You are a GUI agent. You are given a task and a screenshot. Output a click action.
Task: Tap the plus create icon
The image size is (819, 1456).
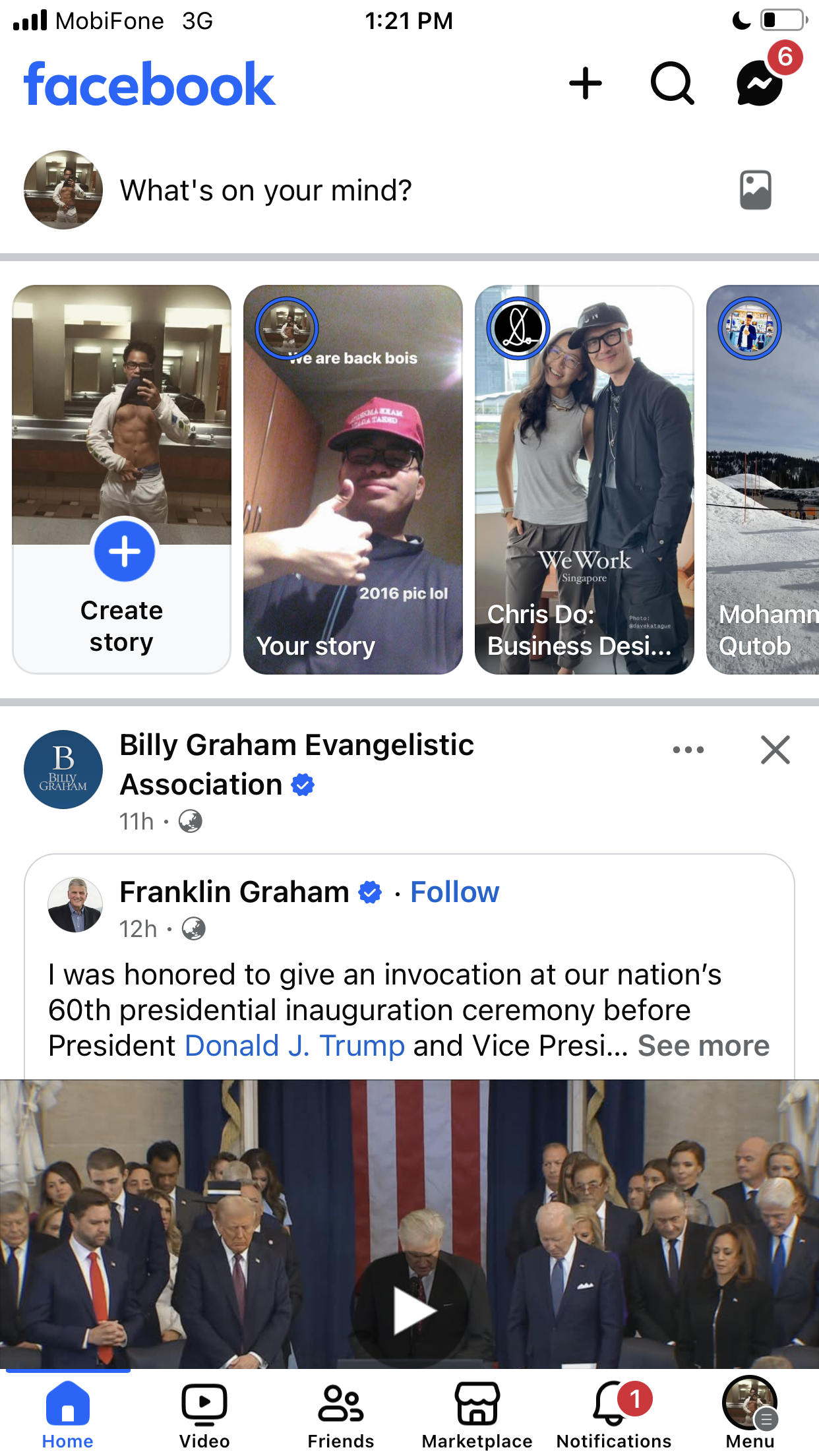586,84
